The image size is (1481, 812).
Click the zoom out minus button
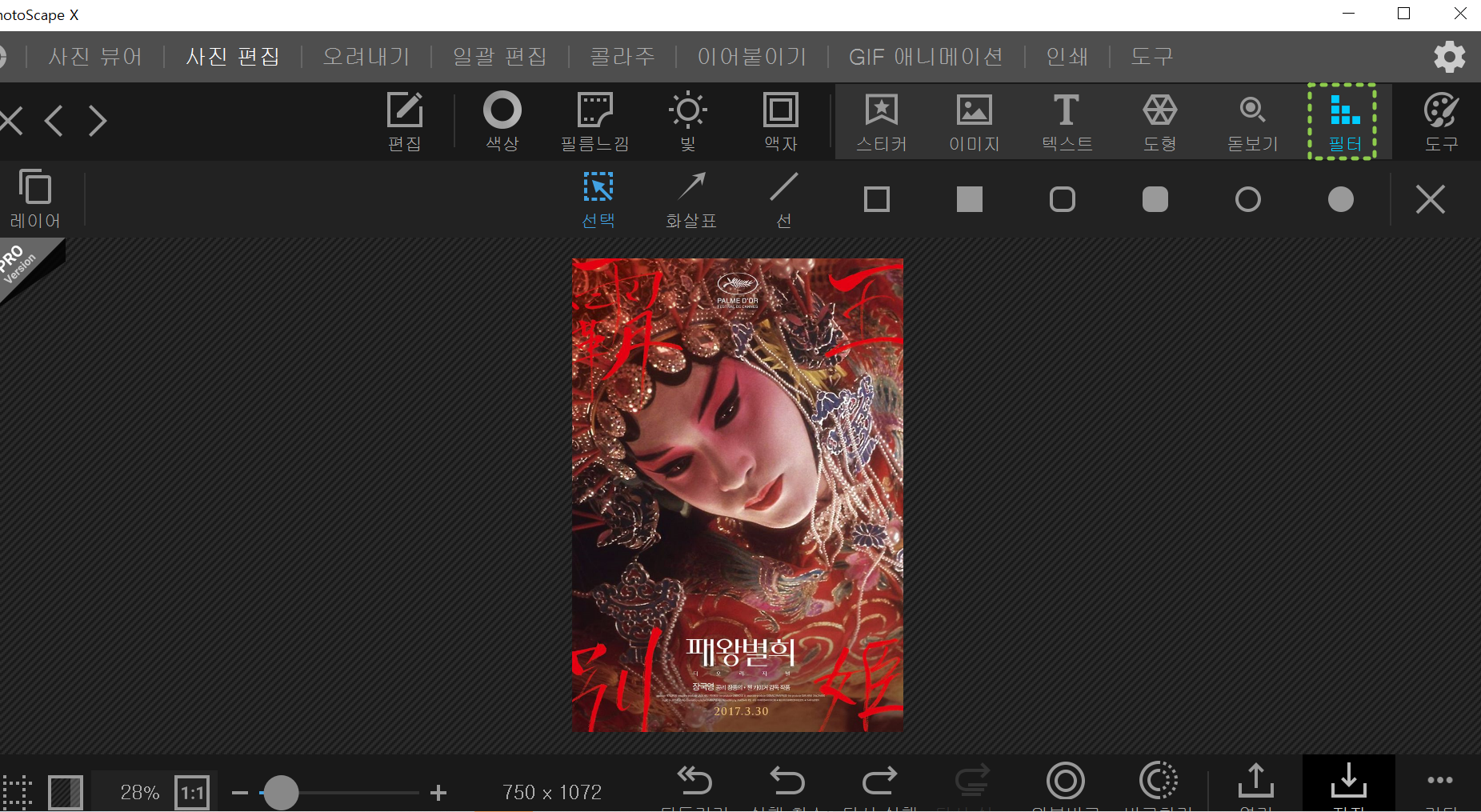(240, 793)
